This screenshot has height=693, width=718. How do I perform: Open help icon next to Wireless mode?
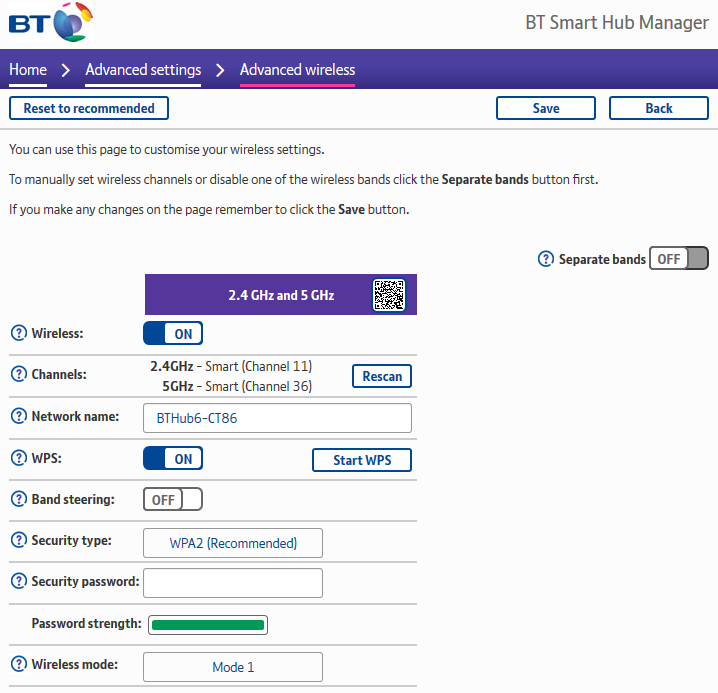pos(19,664)
